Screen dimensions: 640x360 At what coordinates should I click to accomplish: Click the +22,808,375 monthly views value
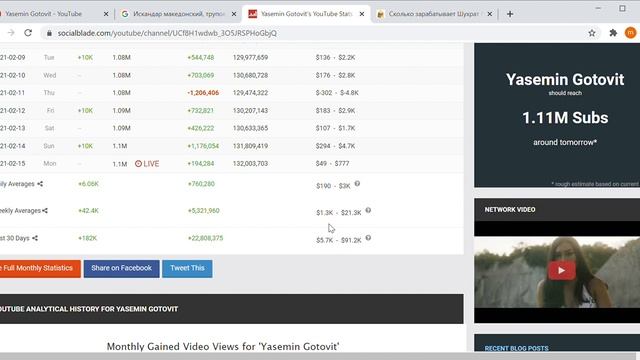[x=205, y=238]
